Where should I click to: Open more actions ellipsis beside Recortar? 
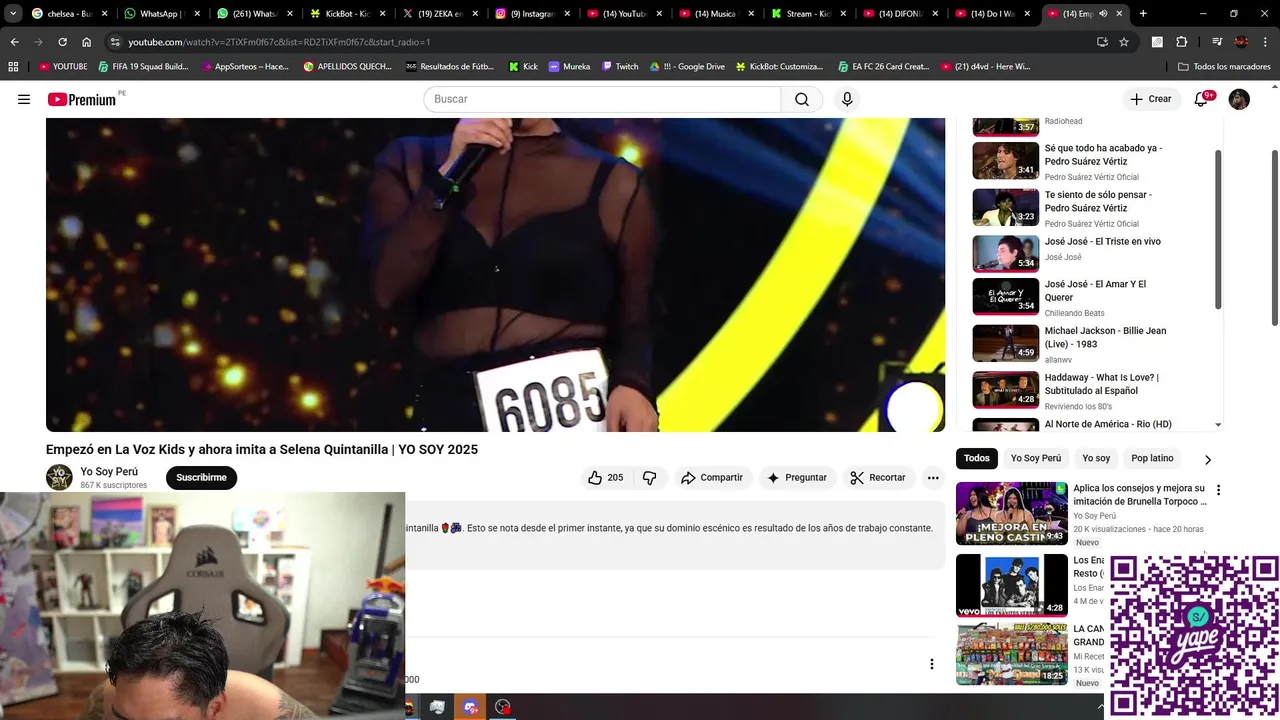tap(933, 478)
